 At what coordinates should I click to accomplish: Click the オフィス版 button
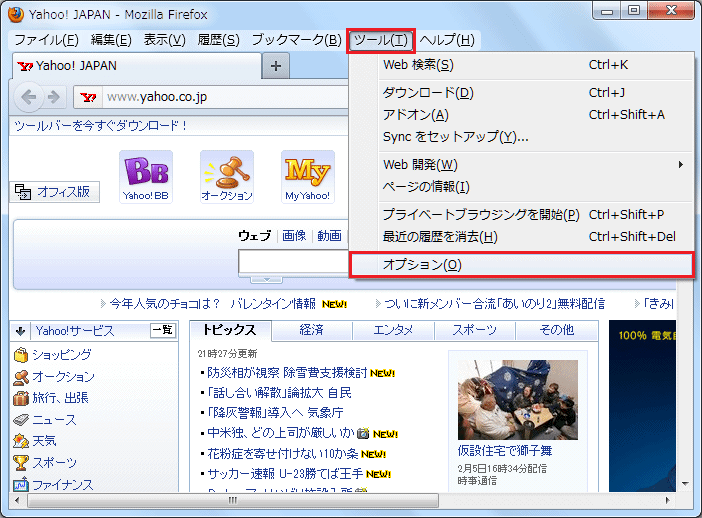point(55,192)
